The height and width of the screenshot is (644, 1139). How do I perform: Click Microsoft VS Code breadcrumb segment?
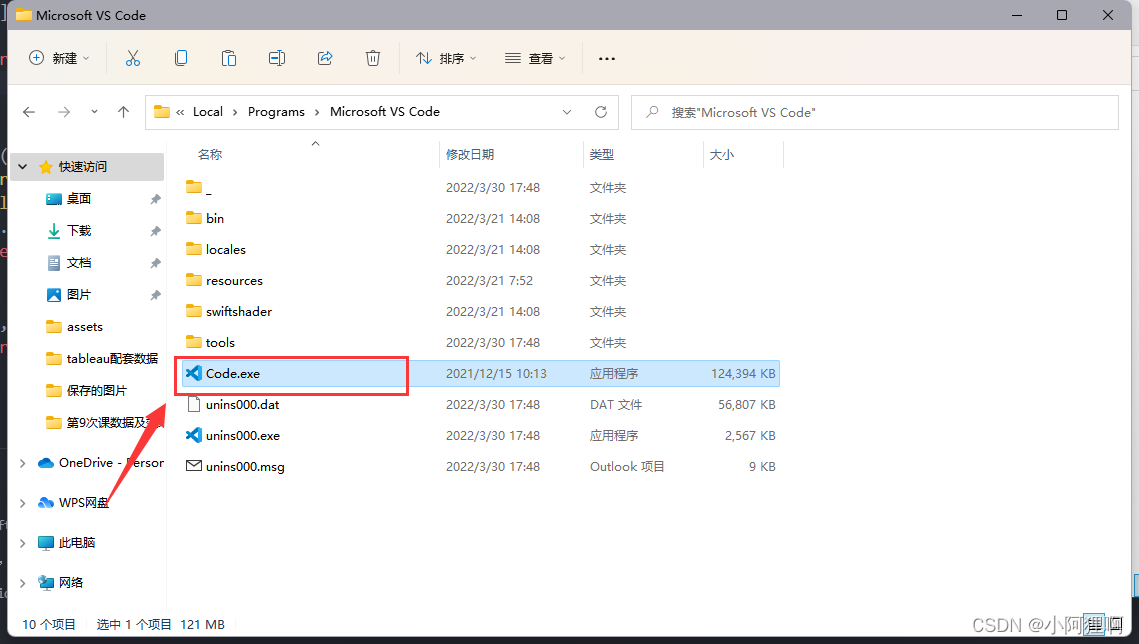point(385,112)
